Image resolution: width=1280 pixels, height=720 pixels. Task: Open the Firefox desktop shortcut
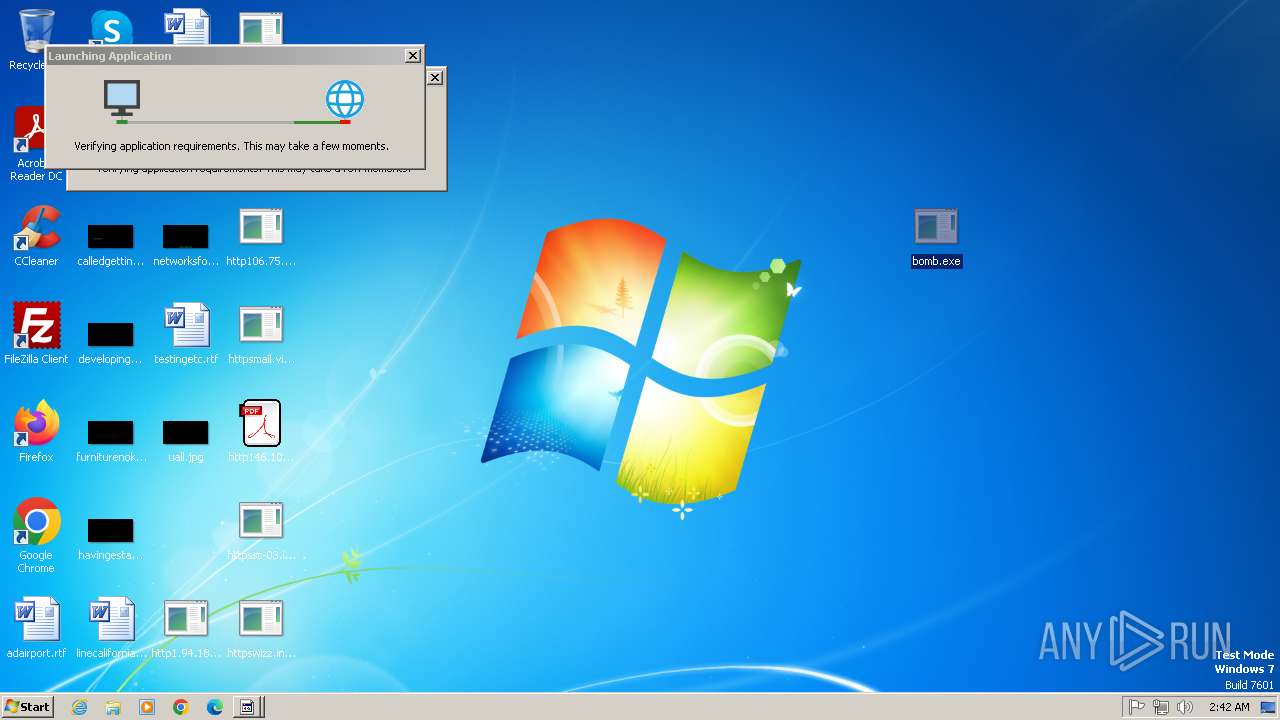coord(36,432)
